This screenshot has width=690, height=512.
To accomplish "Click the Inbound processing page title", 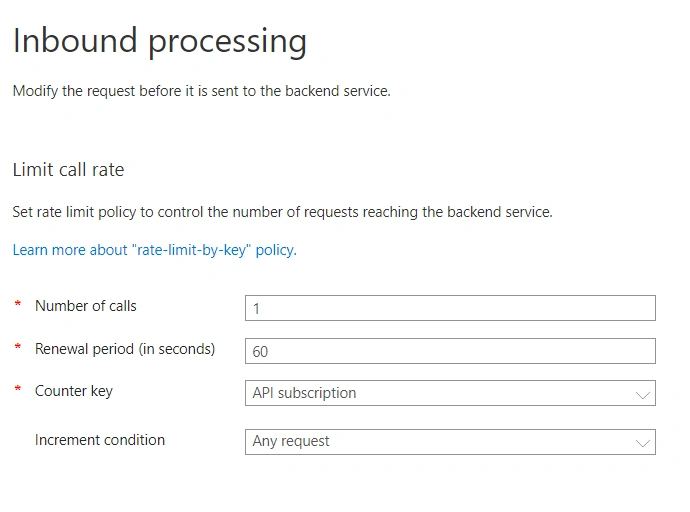I will pyautogui.click(x=160, y=41).
